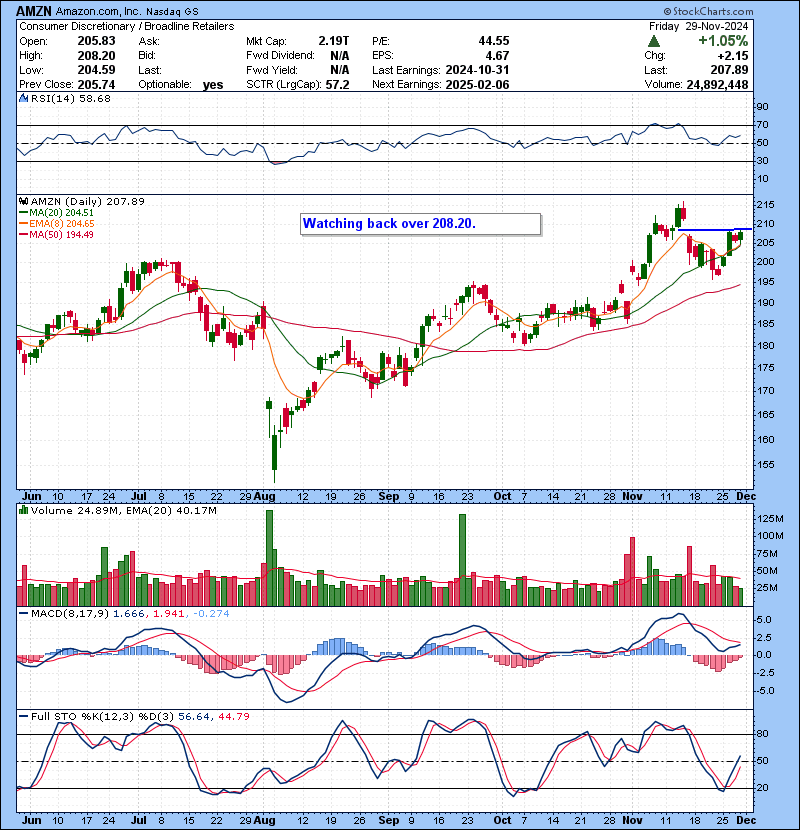Screen dimensions: 800x830
Task: Click the Fwd Yield N/A value
Action: [339, 70]
